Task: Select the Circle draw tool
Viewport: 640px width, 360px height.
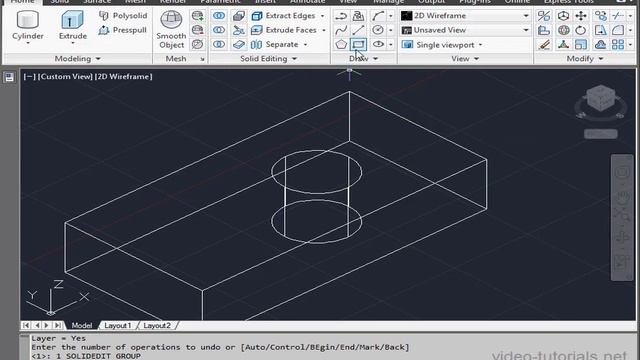Action: tap(378, 30)
